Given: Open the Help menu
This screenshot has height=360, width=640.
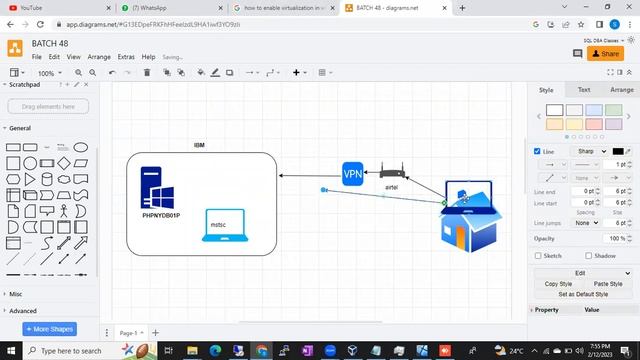Looking at the screenshot, I should coord(149,57).
